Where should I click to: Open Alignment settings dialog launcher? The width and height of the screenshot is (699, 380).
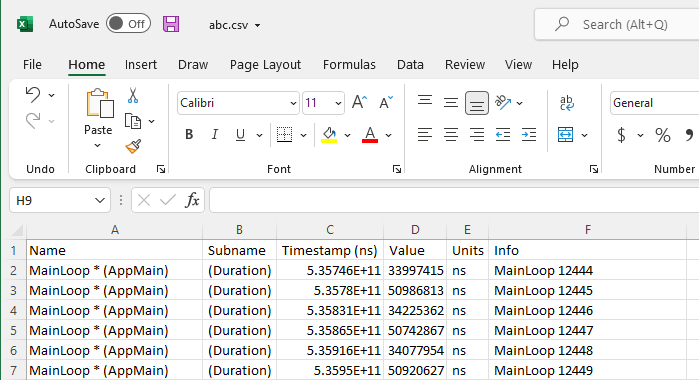coord(593,169)
